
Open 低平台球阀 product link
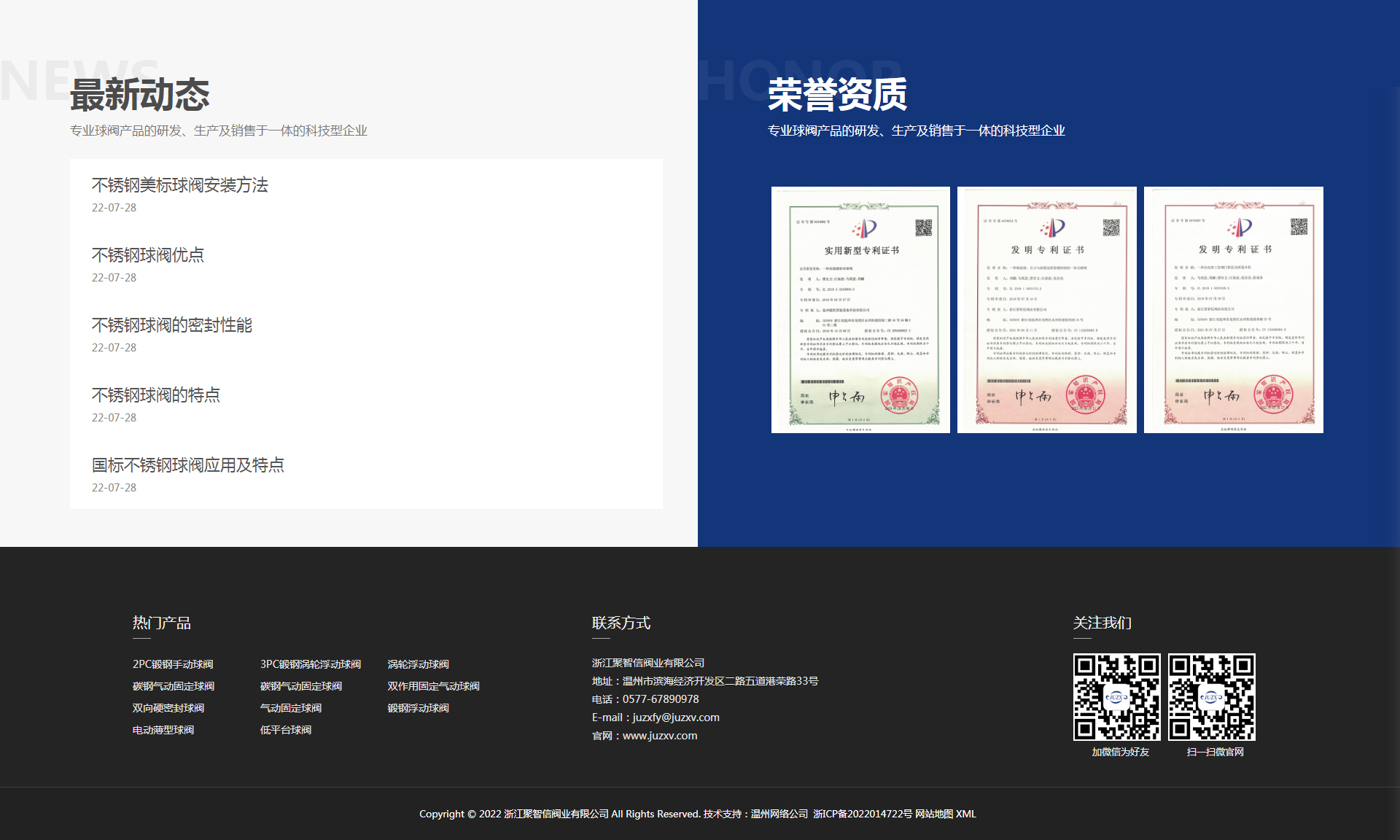coord(285,730)
